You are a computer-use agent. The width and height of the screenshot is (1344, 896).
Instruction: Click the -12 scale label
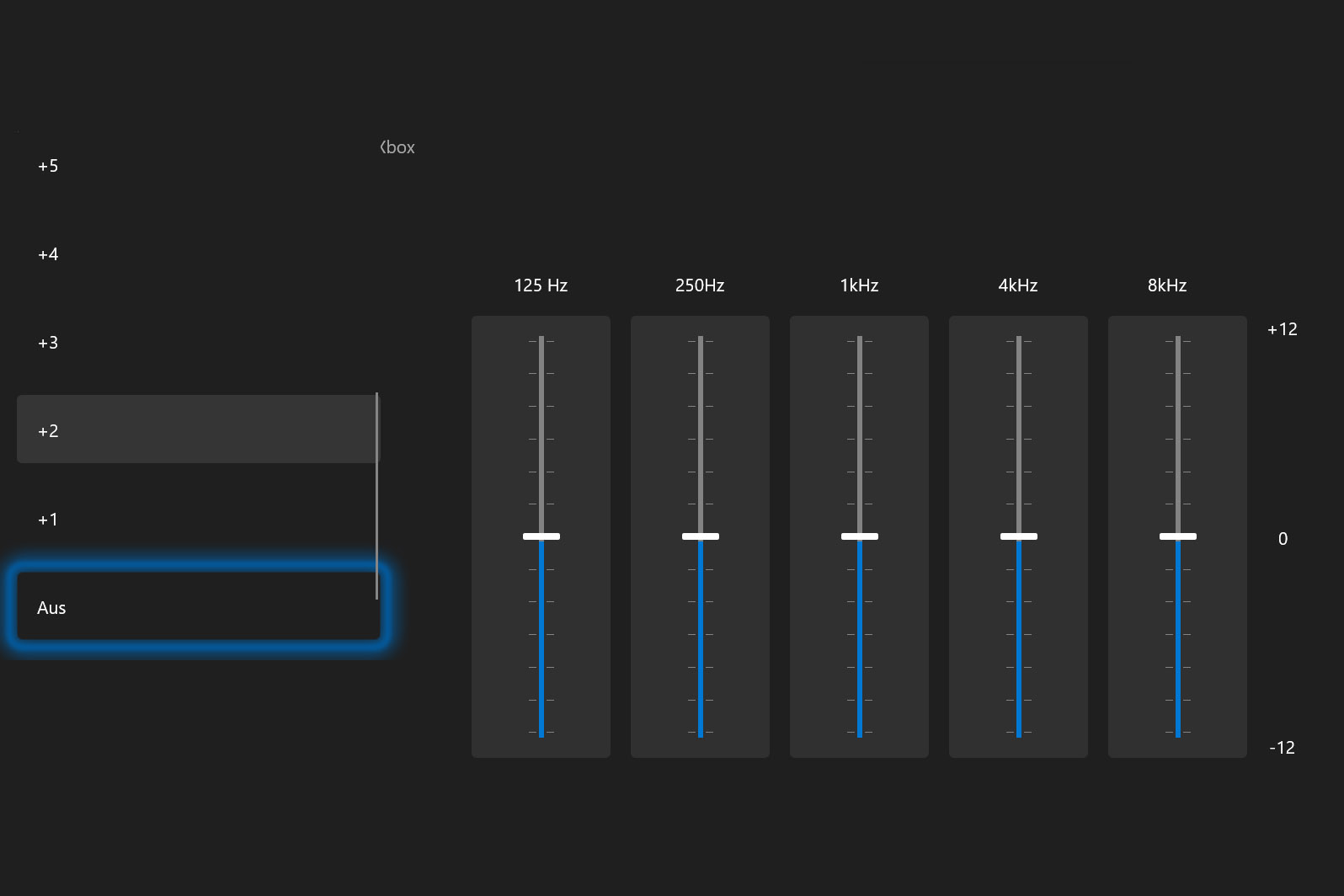coord(1283,748)
